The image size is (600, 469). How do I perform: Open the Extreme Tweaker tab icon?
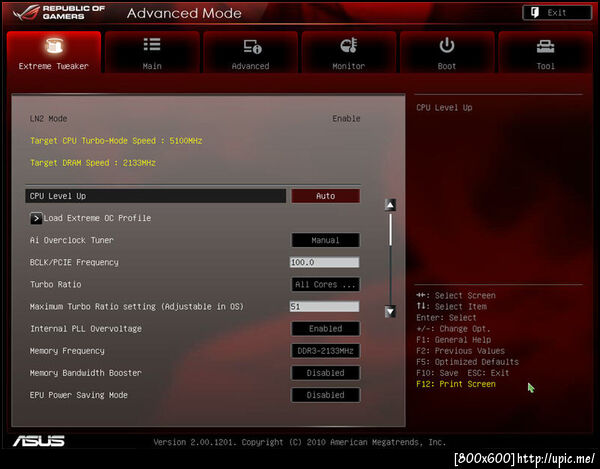click(x=54, y=46)
